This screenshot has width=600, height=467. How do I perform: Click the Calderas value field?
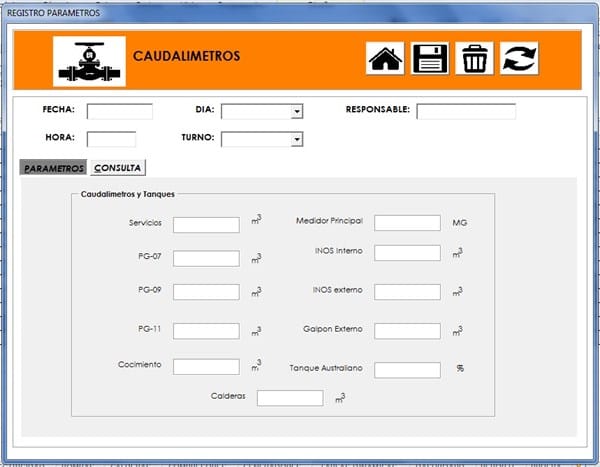coord(290,398)
